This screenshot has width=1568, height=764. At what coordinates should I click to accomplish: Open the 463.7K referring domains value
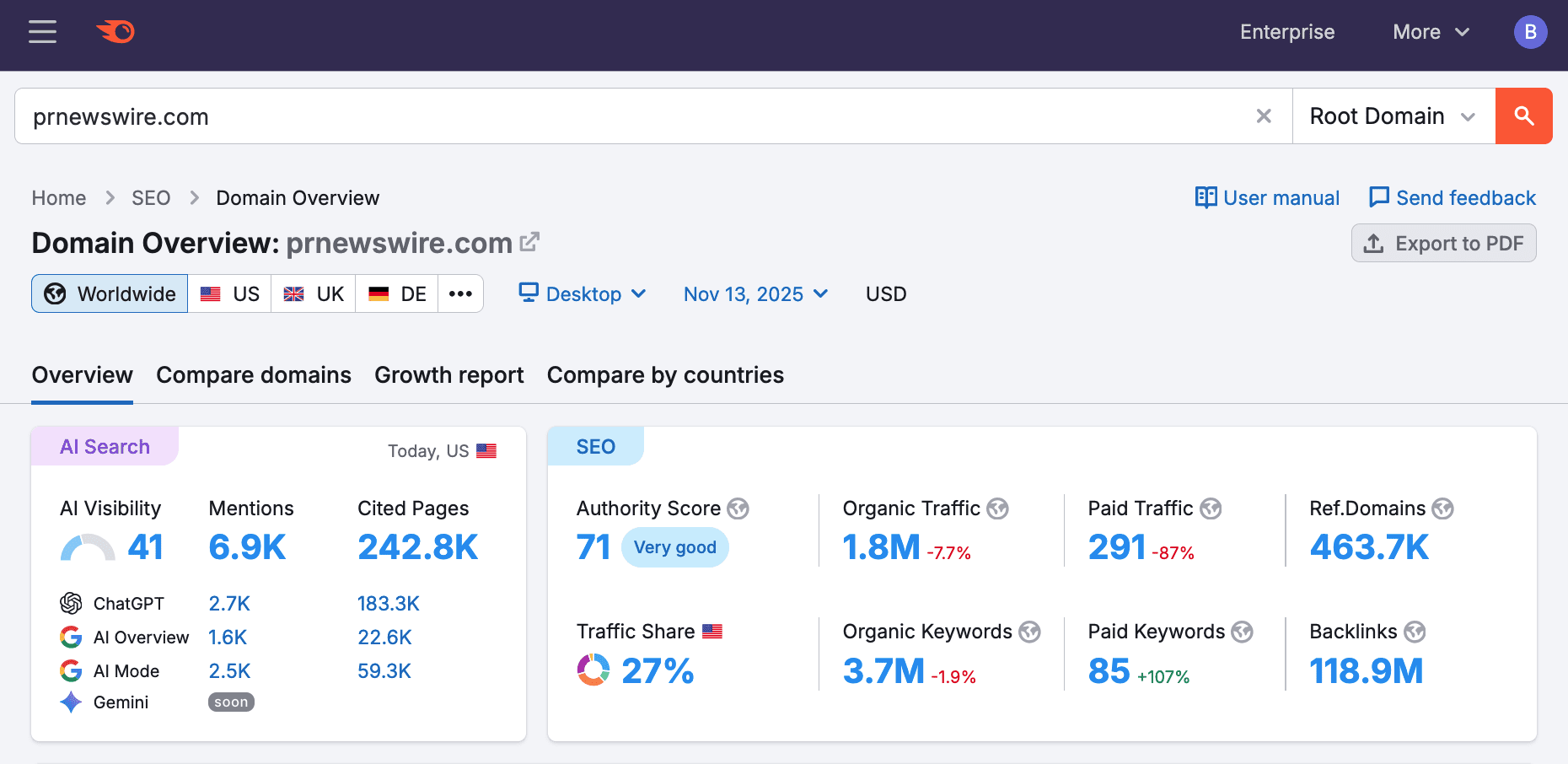pos(1369,547)
